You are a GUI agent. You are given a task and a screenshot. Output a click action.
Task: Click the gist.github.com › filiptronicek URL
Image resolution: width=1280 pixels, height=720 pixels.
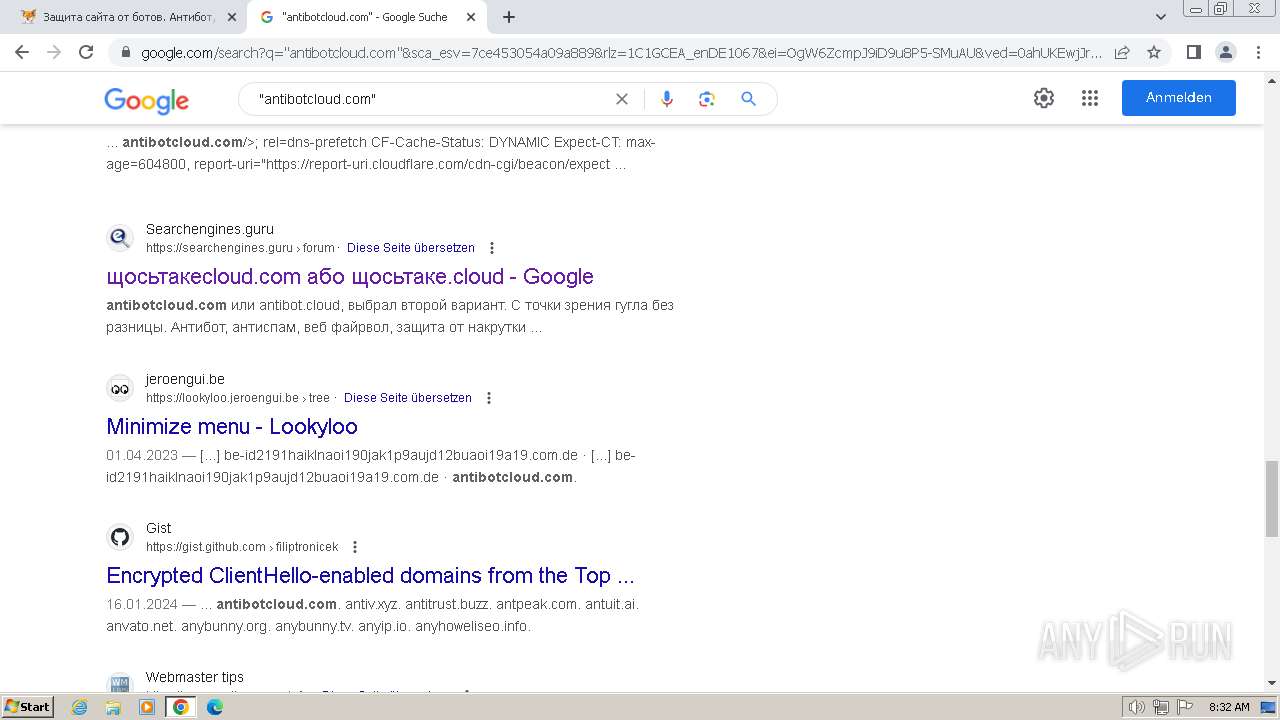click(242, 547)
